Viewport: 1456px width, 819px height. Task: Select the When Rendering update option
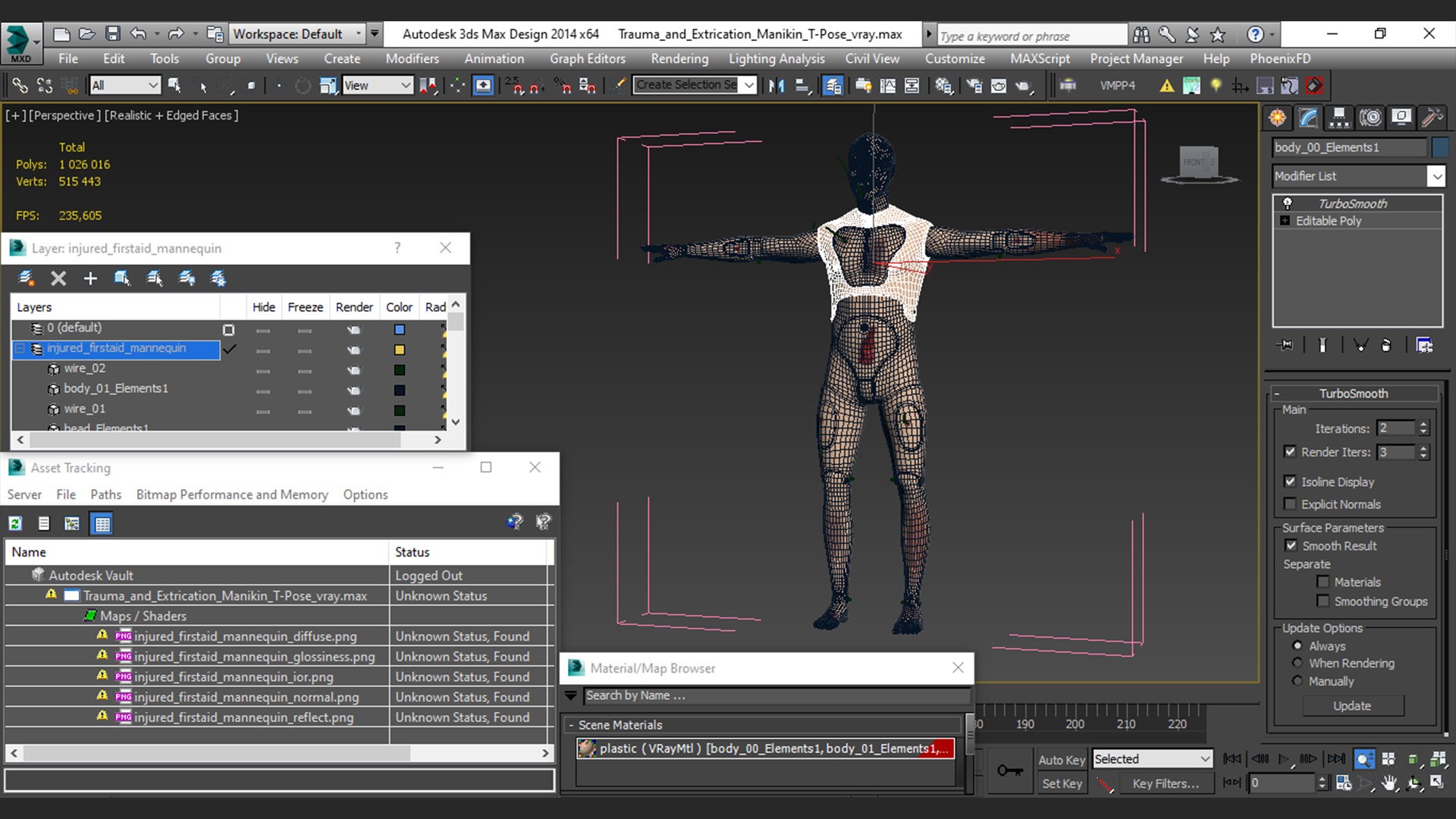(1298, 663)
